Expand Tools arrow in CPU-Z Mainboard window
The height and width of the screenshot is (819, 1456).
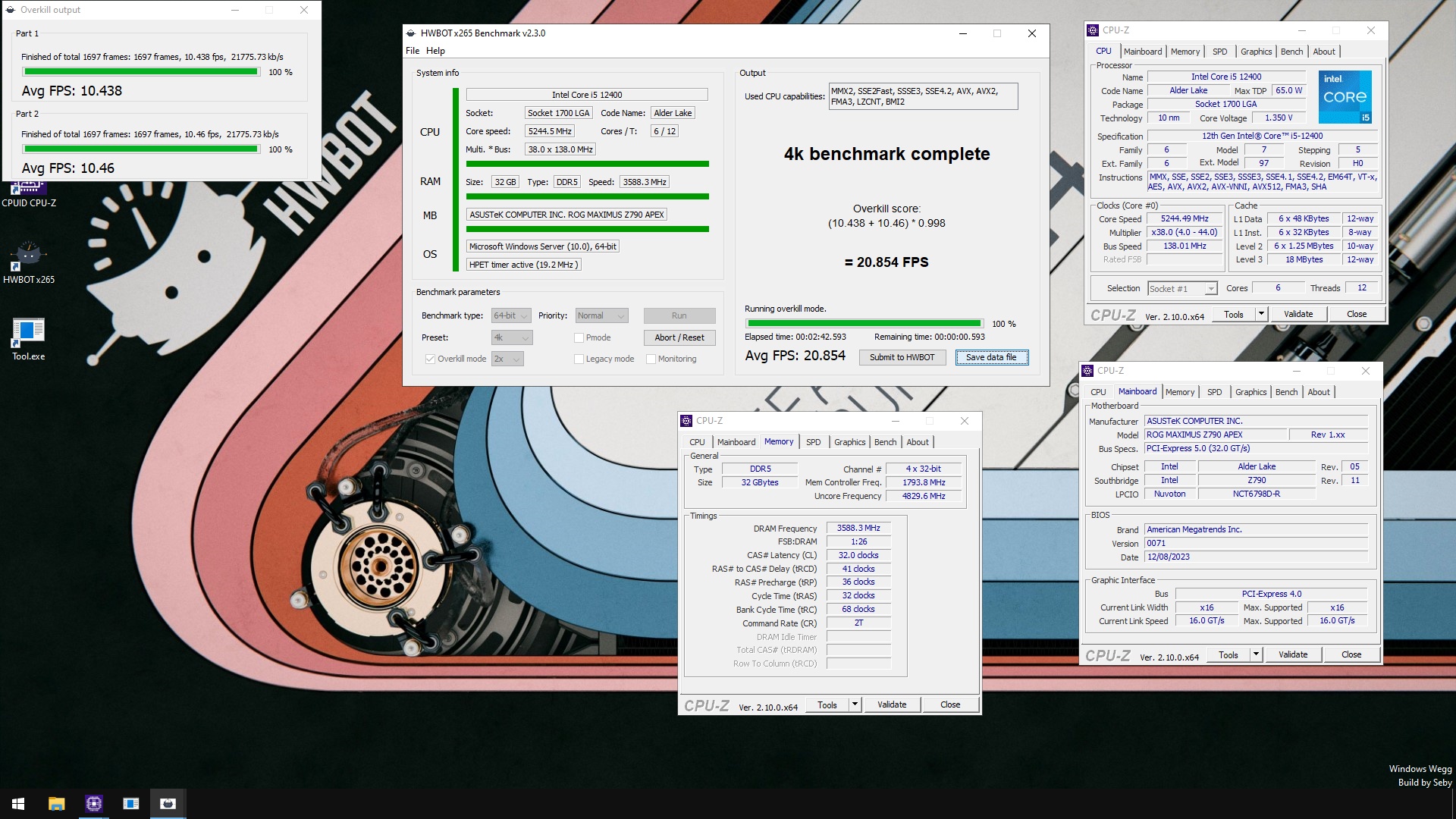1256,654
